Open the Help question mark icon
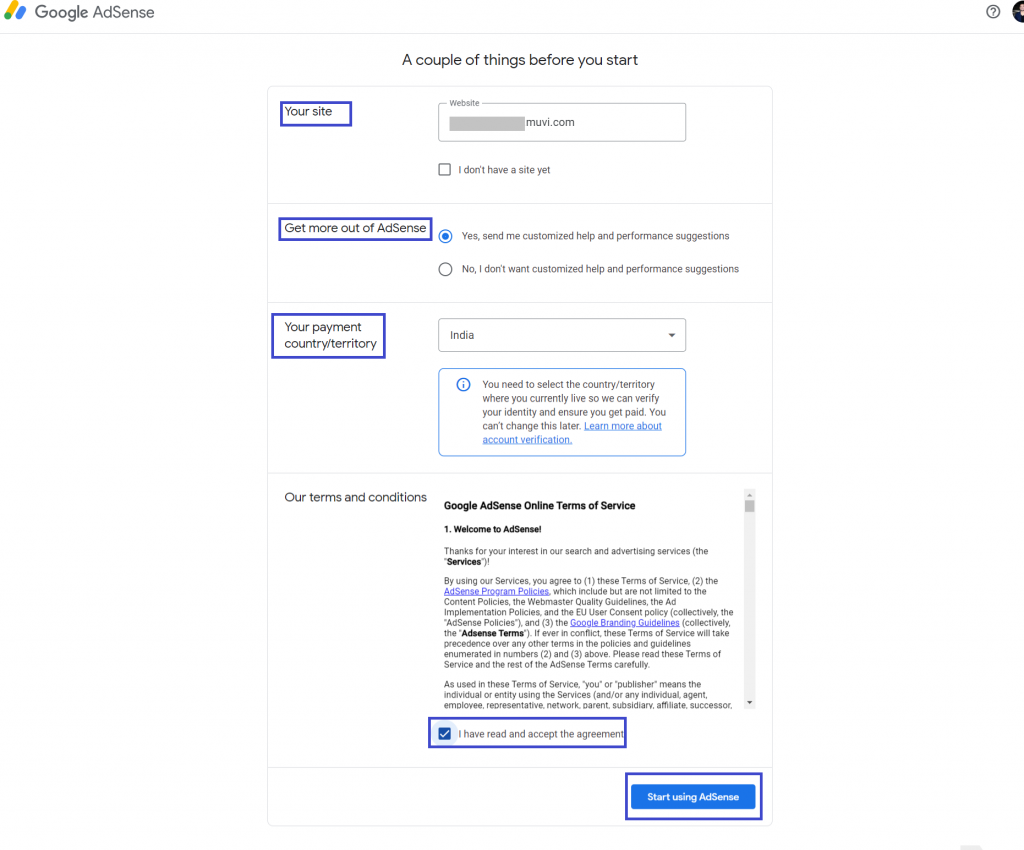 pos(992,11)
